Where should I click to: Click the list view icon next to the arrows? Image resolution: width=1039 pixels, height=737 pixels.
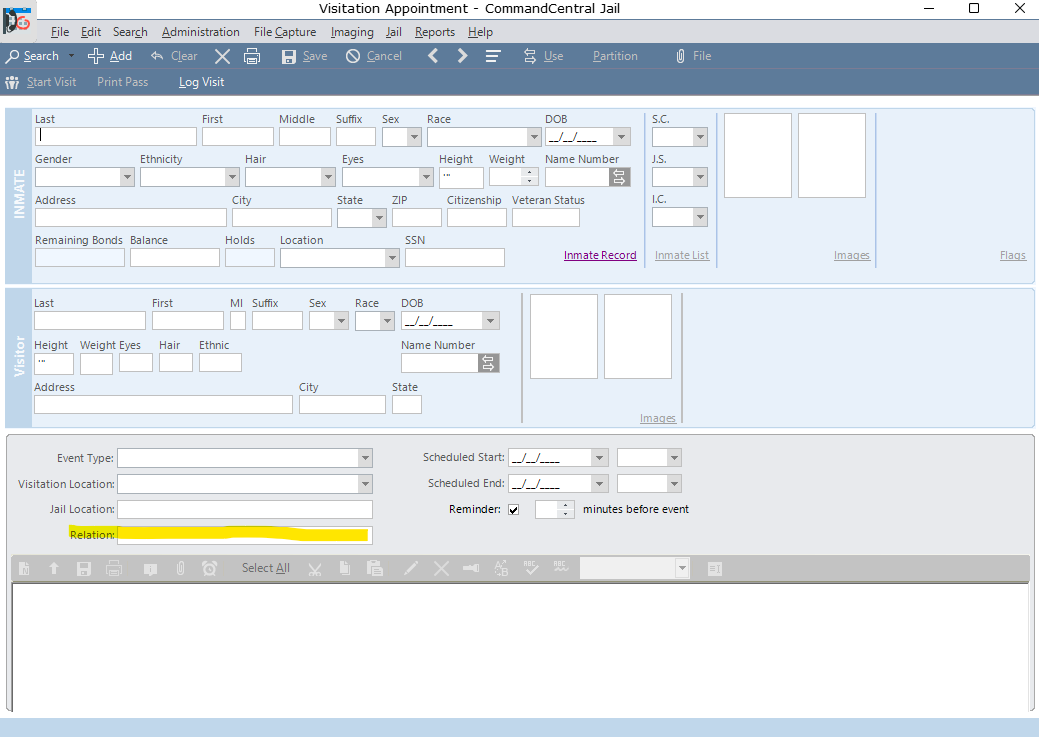(493, 56)
